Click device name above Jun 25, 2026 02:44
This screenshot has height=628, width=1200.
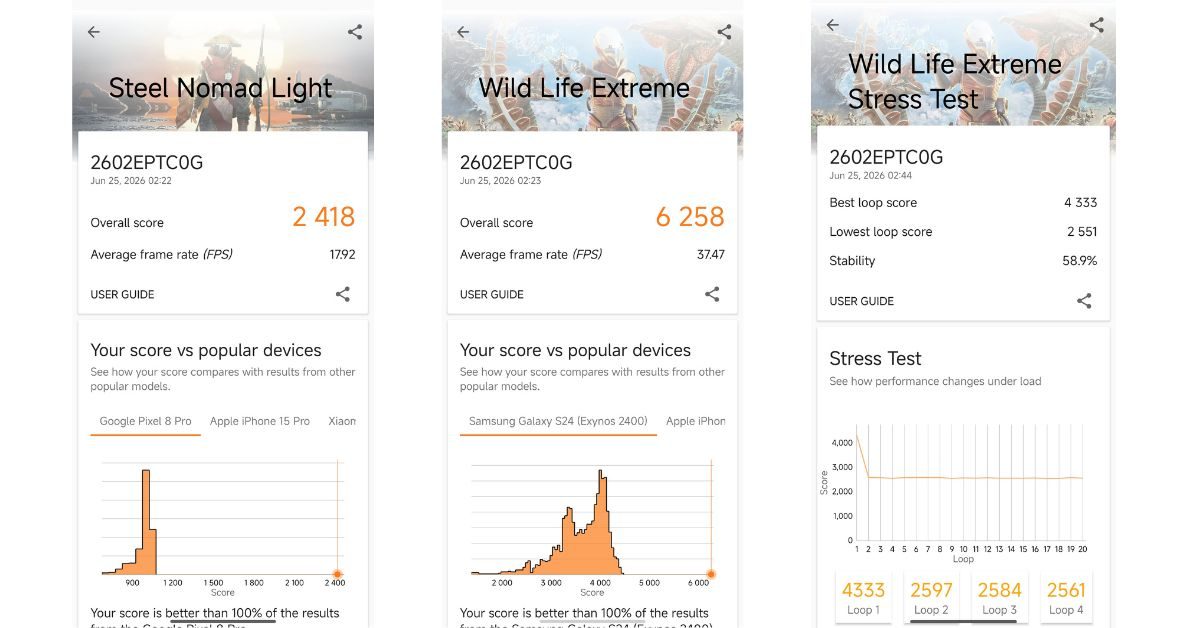pos(886,157)
